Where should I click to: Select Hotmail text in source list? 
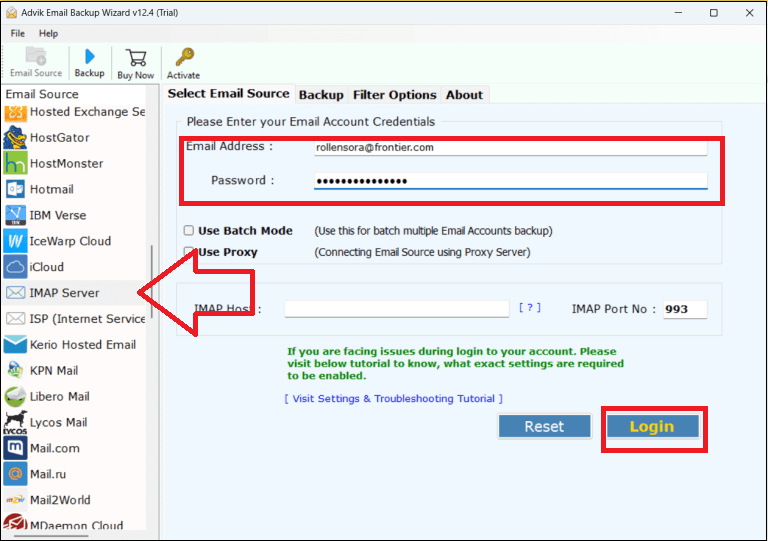coord(51,189)
